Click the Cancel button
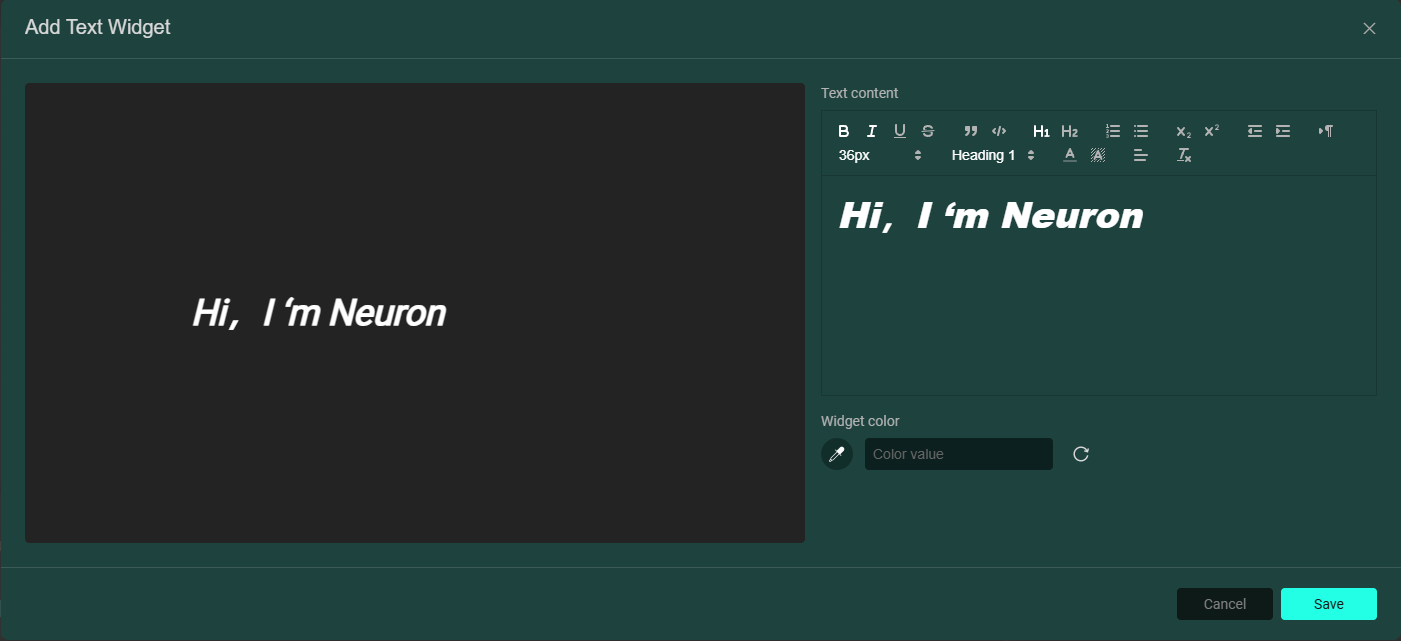The image size is (1401, 641). (x=1224, y=604)
